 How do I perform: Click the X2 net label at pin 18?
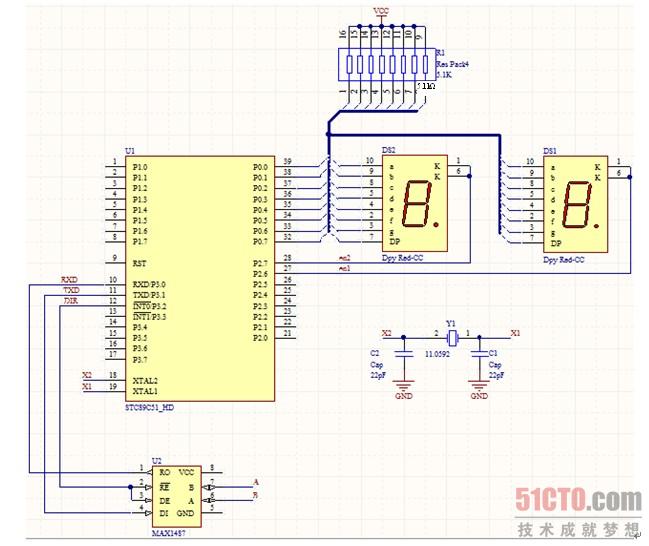pyautogui.click(x=87, y=375)
